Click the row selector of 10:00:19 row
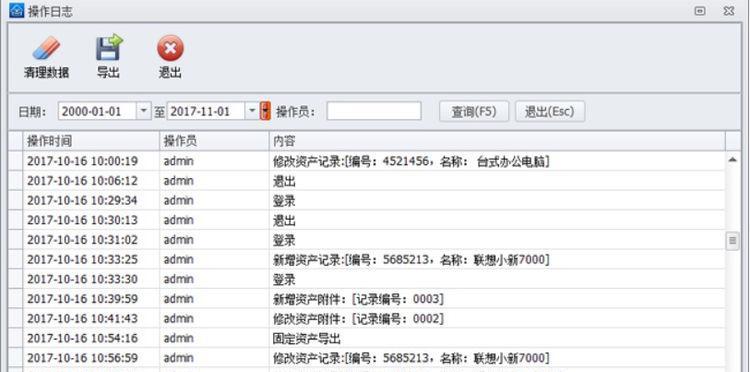 (16, 161)
